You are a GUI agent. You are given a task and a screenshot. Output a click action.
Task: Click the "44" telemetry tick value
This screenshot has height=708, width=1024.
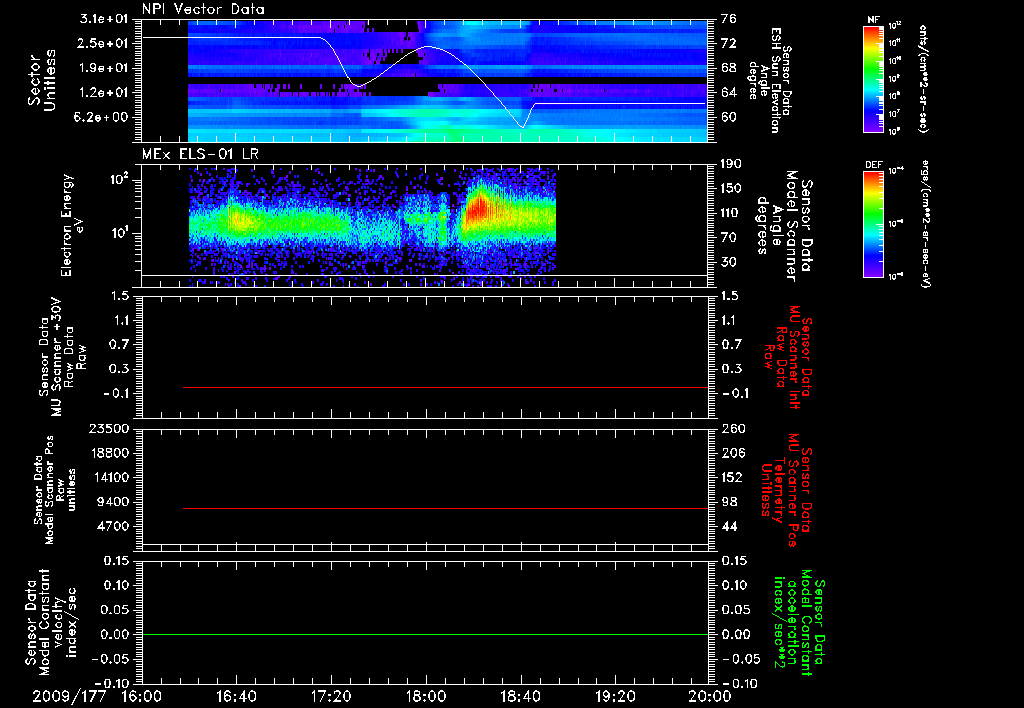coord(729,526)
